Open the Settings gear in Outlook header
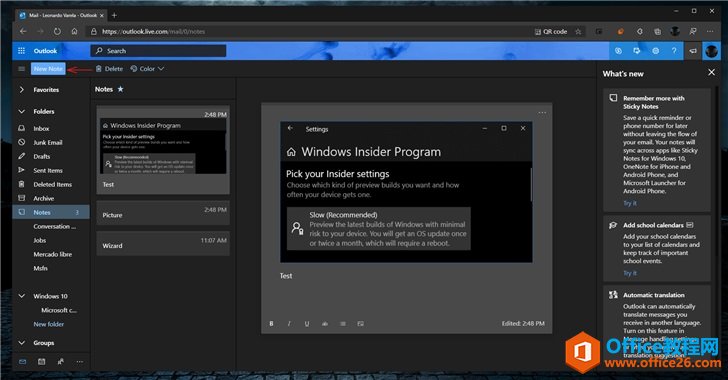This screenshot has height=380, width=728. (x=655, y=51)
